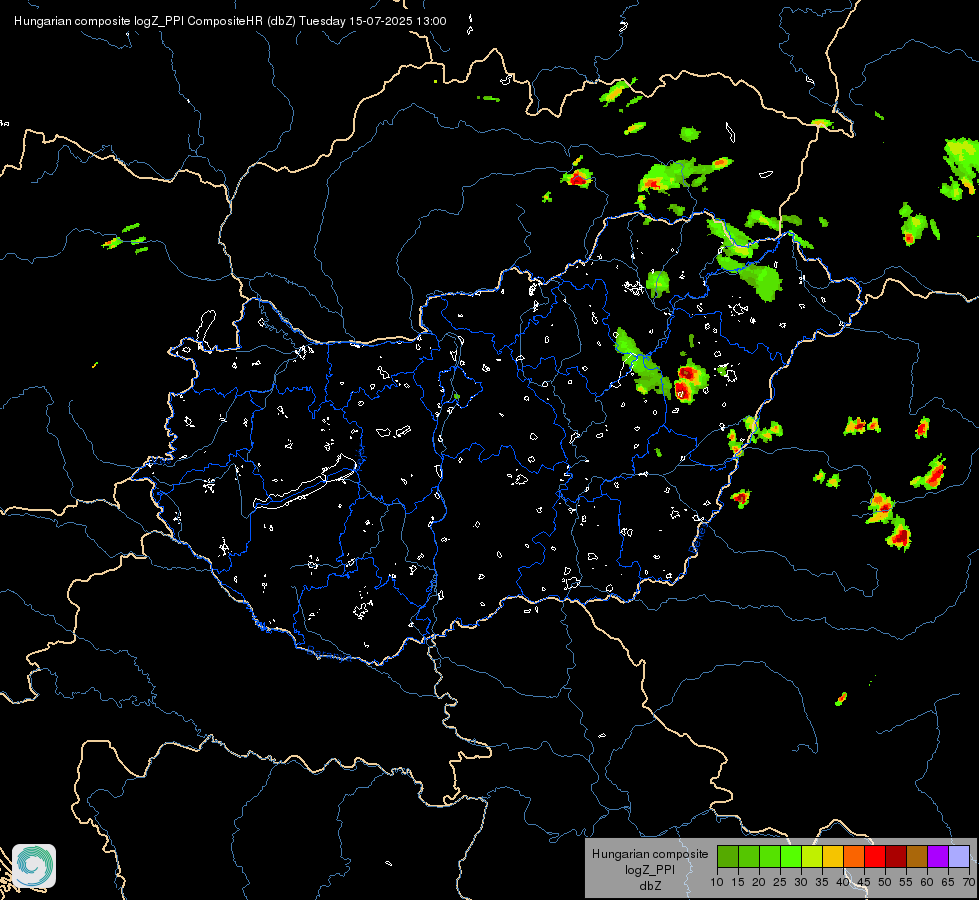Click the weather service swirl logo

[34, 866]
